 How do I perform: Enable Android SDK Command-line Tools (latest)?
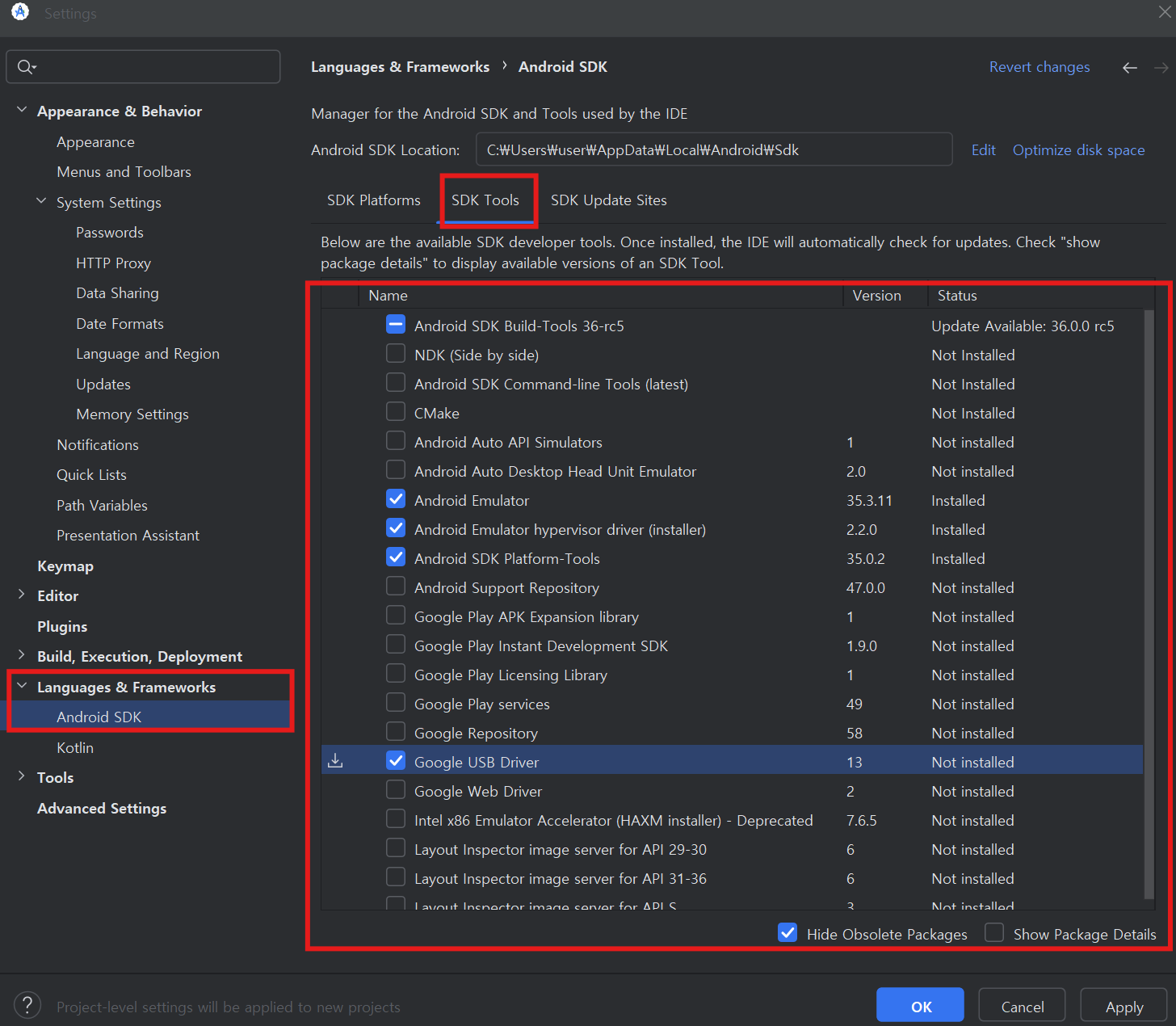[x=396, y=383]
